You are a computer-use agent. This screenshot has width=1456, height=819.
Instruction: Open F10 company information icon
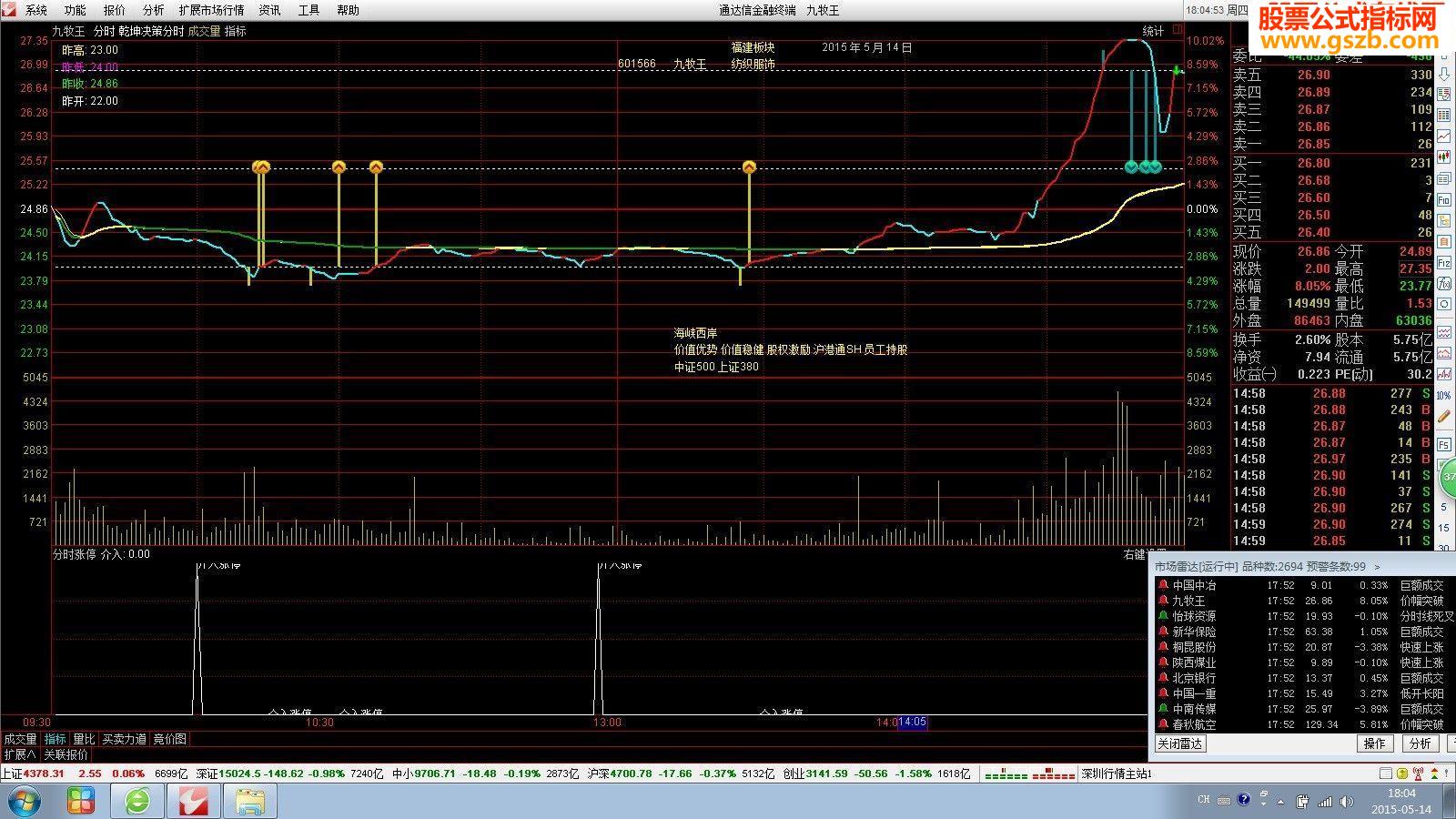(x=1443, y=201)
